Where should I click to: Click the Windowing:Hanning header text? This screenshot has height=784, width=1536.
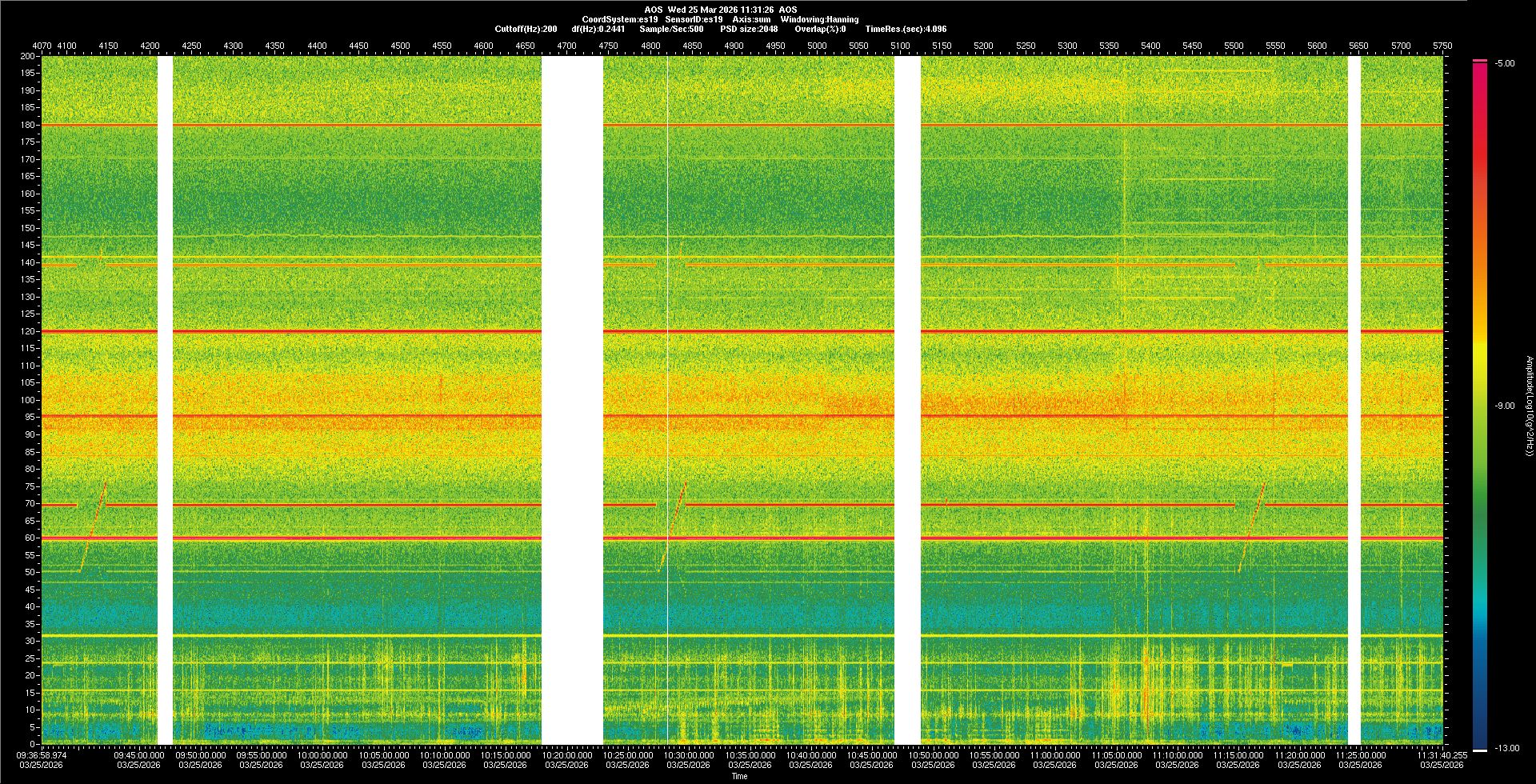[819, 19]
